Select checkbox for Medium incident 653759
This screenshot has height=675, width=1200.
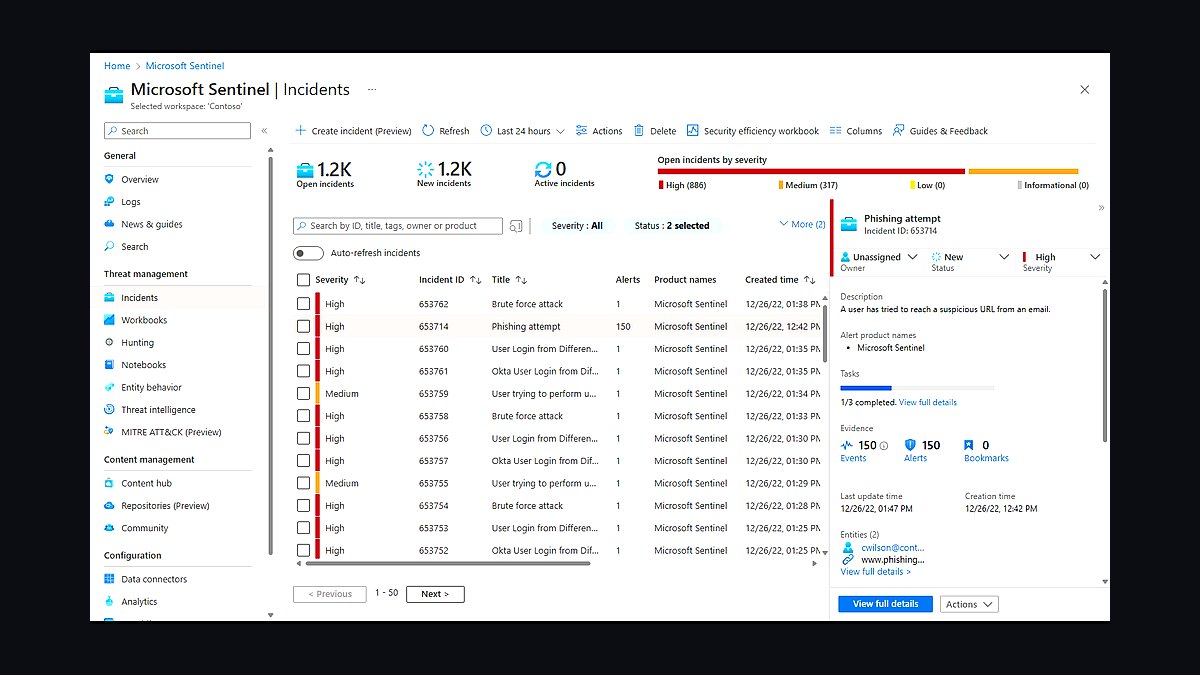[304, 393]
